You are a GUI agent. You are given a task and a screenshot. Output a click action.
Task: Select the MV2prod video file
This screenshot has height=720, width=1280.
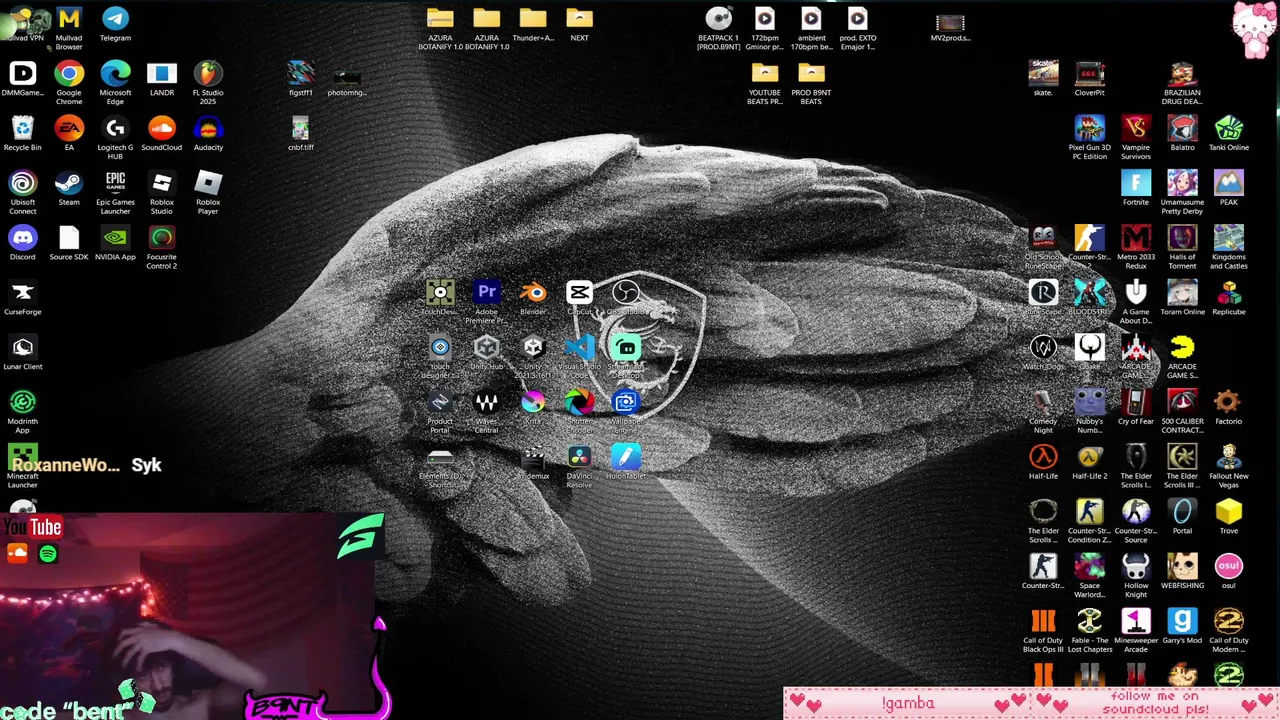(950, 23)
